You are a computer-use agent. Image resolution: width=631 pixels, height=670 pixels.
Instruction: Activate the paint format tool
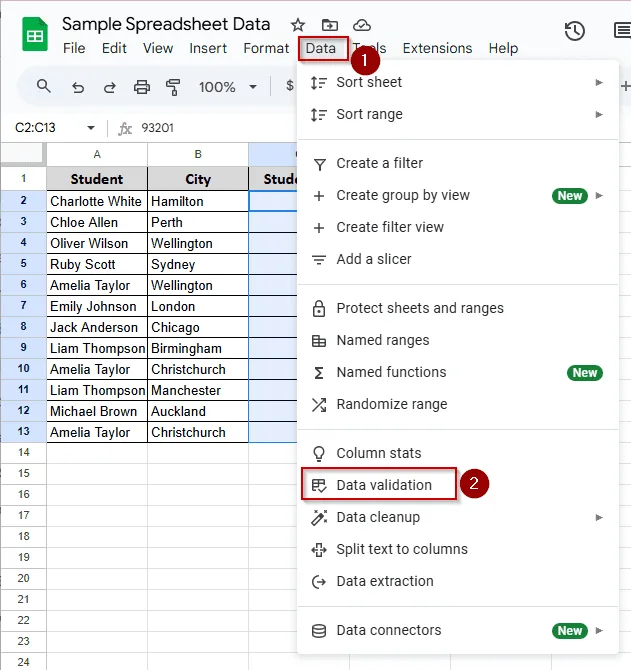point(173,87)
